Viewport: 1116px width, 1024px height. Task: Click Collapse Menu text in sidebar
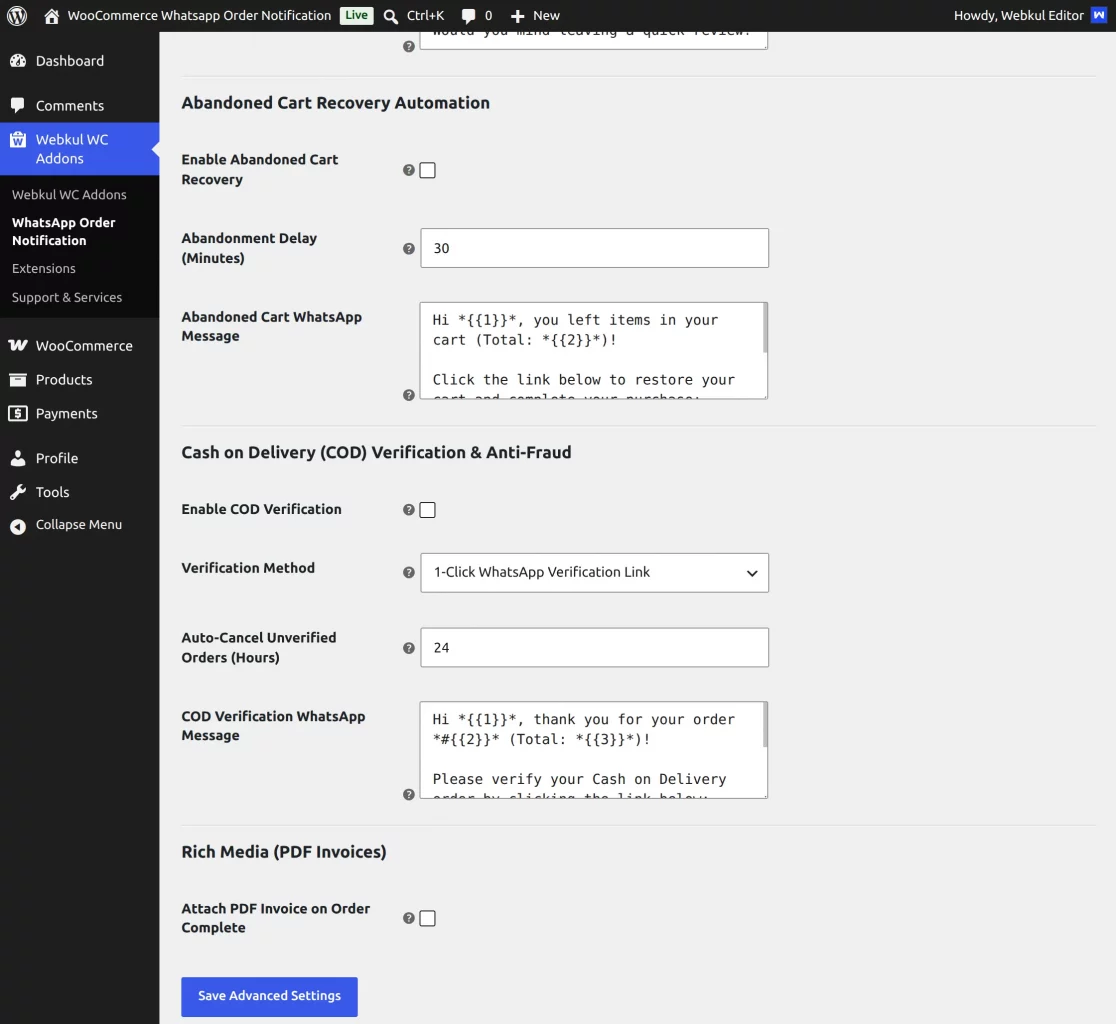click(x=79, y=524)
